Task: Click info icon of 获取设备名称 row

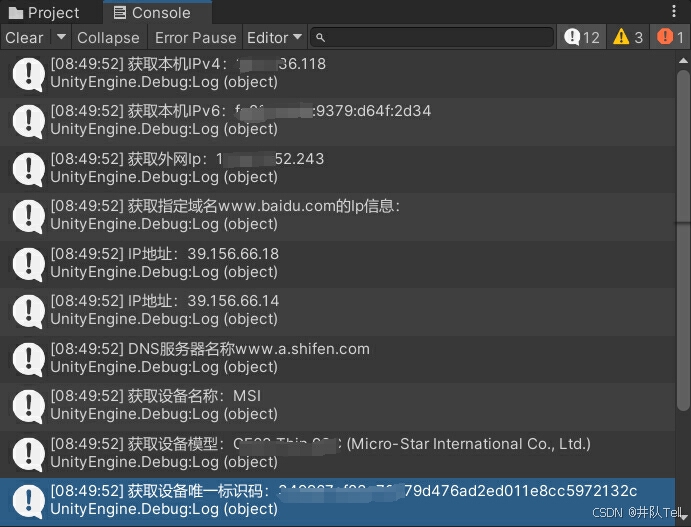Action: (29, 406)
